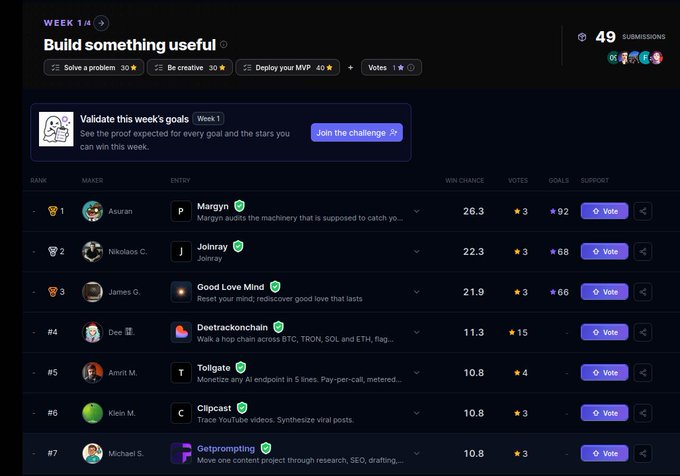Share the Tollgate entry

(x=643, y=372)
